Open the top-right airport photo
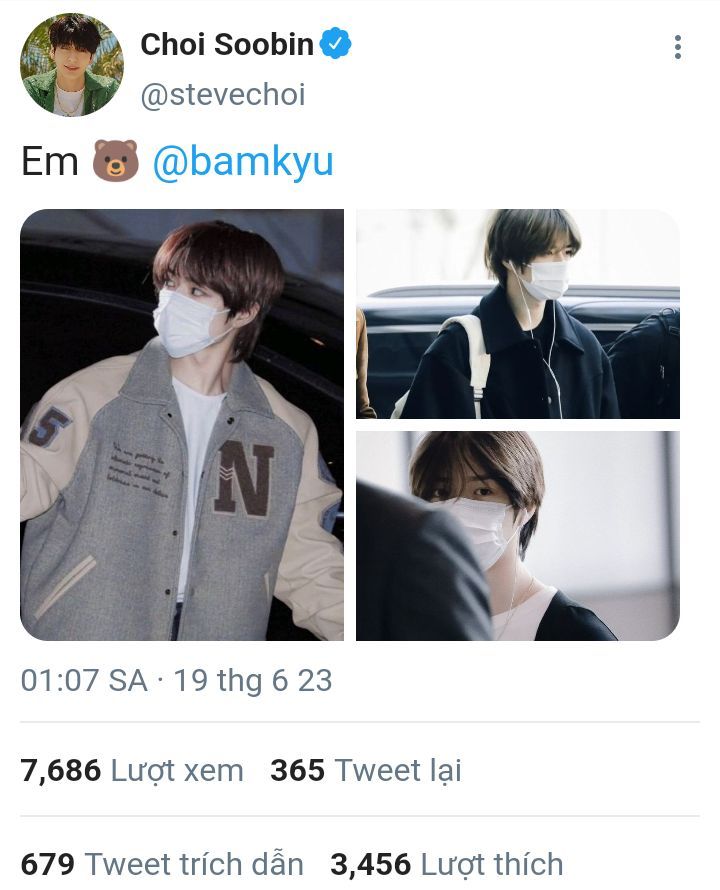Image resolution: width=720 pixels, height=890 pixels. pyautogui.click(x=518, y=314)
